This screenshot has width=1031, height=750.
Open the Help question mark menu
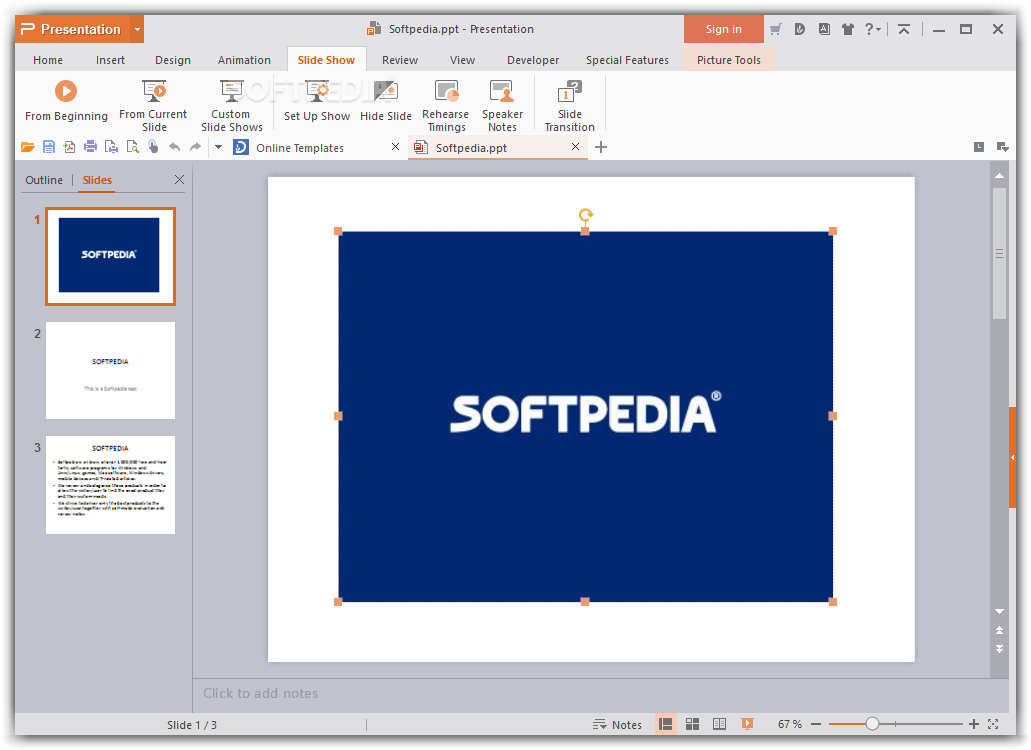(x=872, y=29)
